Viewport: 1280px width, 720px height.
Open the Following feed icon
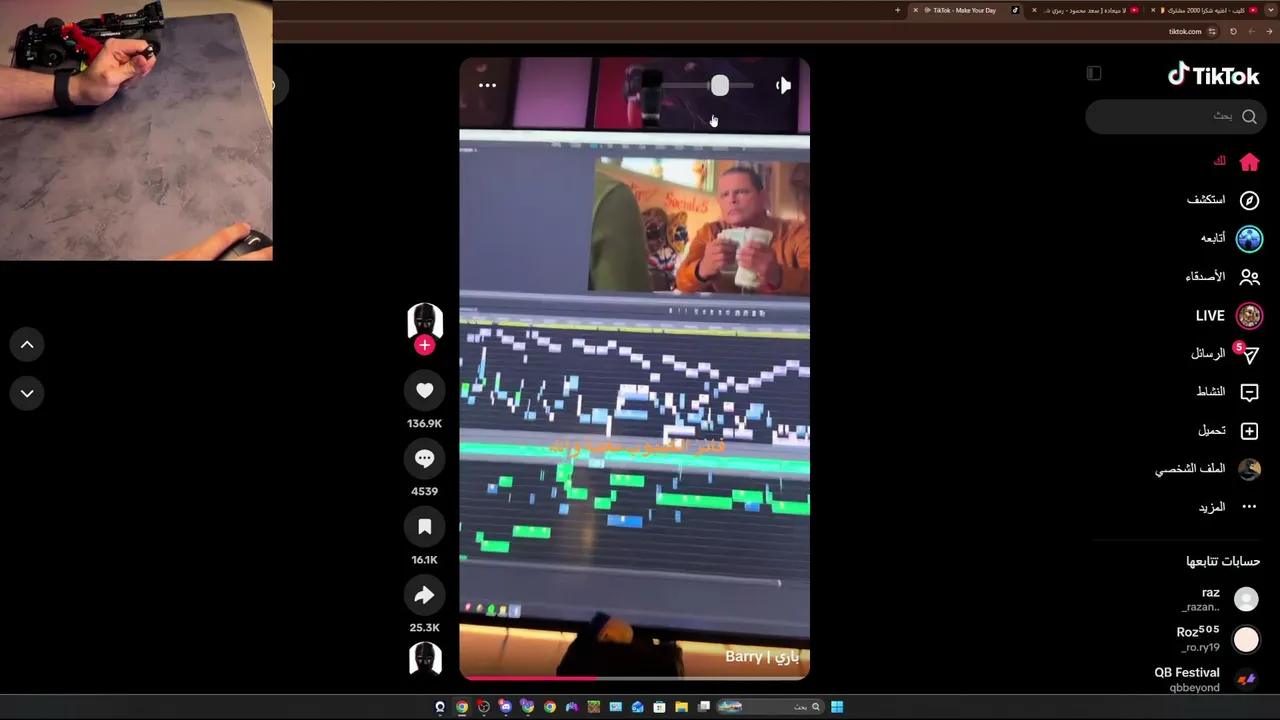(1249, 239)
